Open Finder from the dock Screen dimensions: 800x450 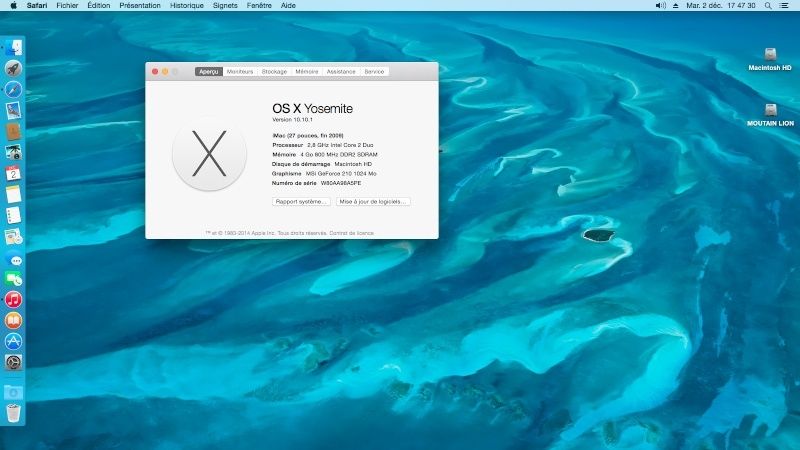coord(13,47)
